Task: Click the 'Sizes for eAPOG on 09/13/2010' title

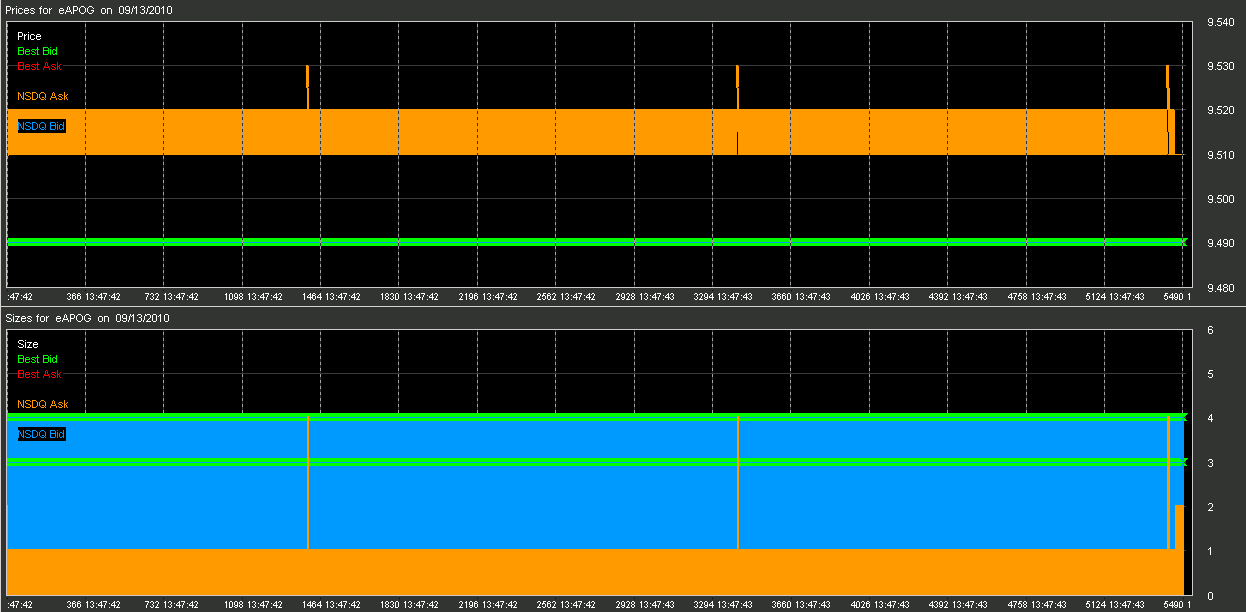Action: pos(88,318)
